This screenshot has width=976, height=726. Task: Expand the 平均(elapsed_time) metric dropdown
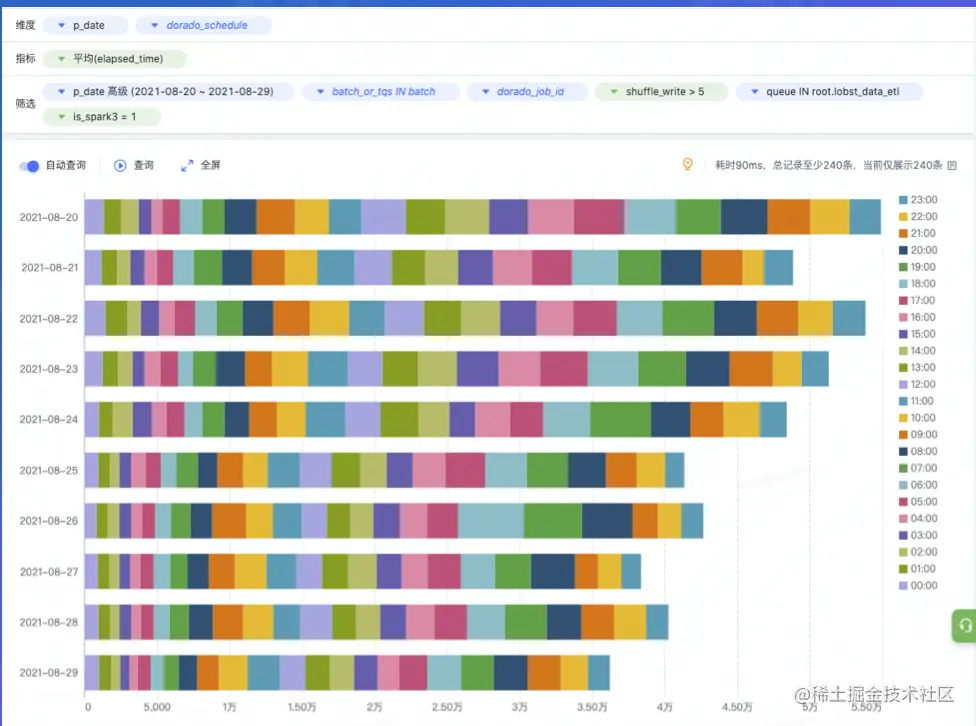click(x=115, y=59)
